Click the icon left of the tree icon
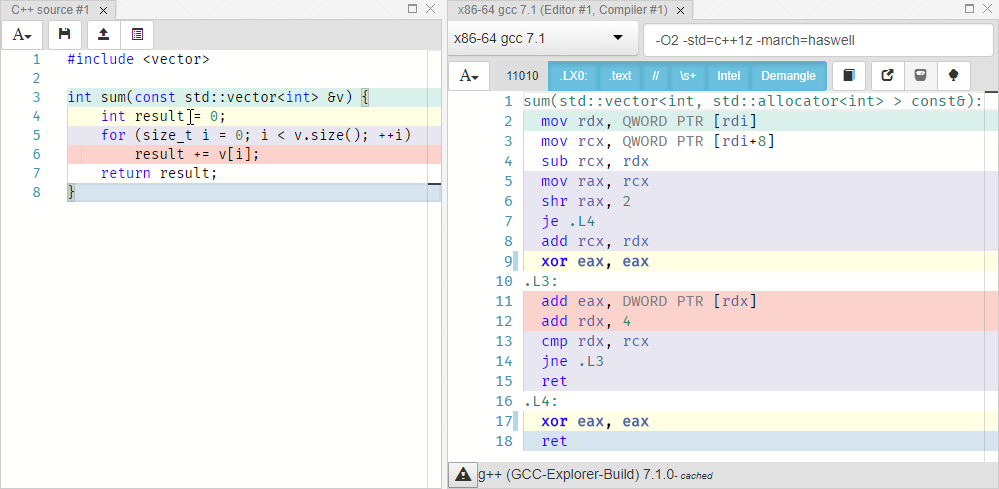Viewport: 999px width, 489px height. pyautogui.click(x=920, y=76)
